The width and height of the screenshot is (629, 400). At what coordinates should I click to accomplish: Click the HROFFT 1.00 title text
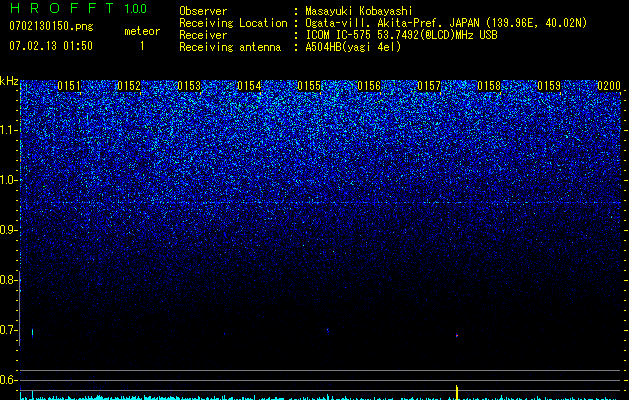[78, 8]
